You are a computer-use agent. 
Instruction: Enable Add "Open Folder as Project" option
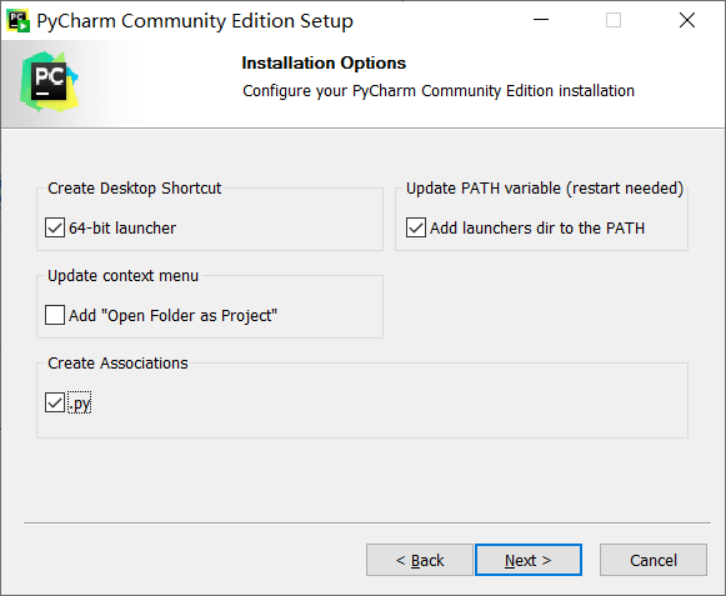pos(55,316)
